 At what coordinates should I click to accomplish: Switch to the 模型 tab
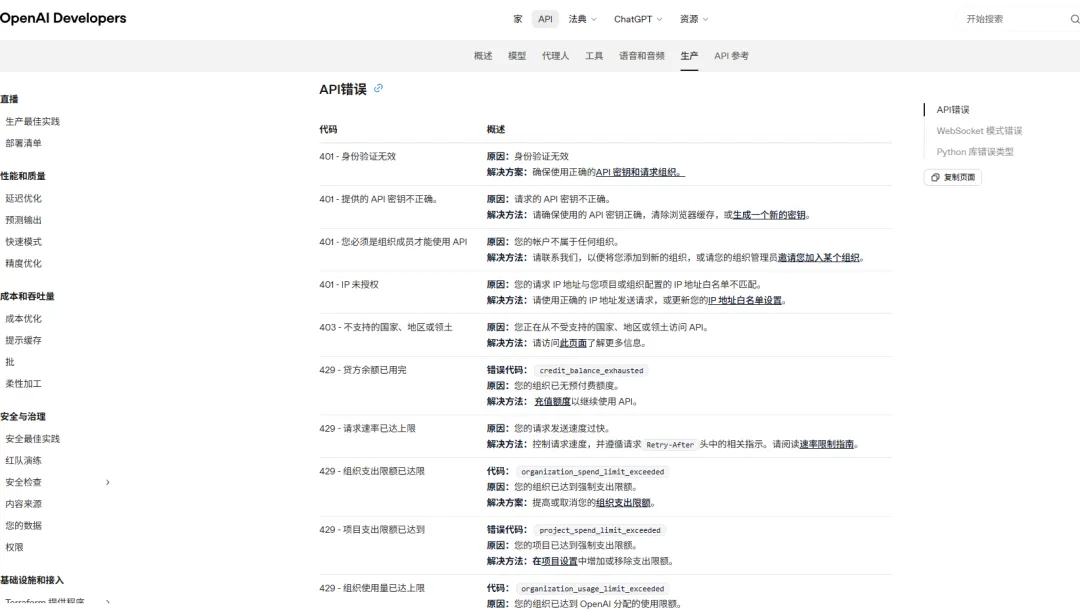pyautogui.click(x=517, y=56)
